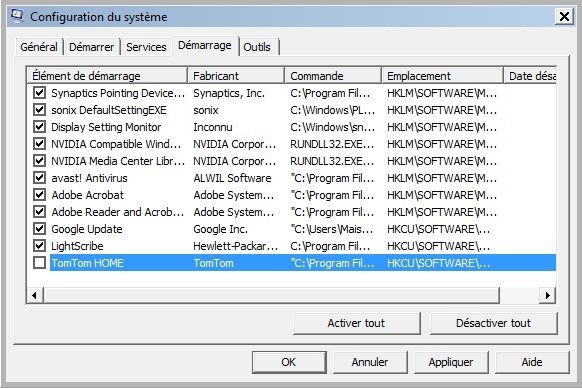Toggle the Adobe Acrobat checkbox

(x=39, y=195)
